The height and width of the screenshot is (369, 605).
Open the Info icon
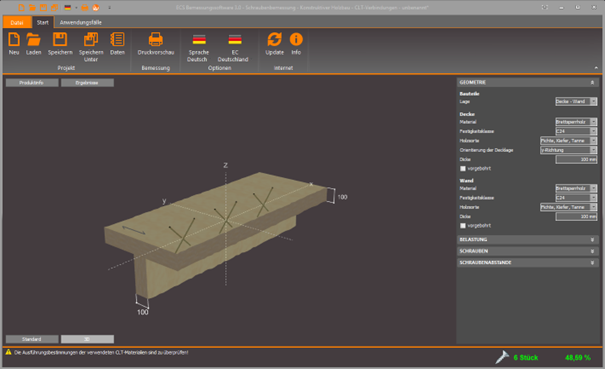click(296, 44)
